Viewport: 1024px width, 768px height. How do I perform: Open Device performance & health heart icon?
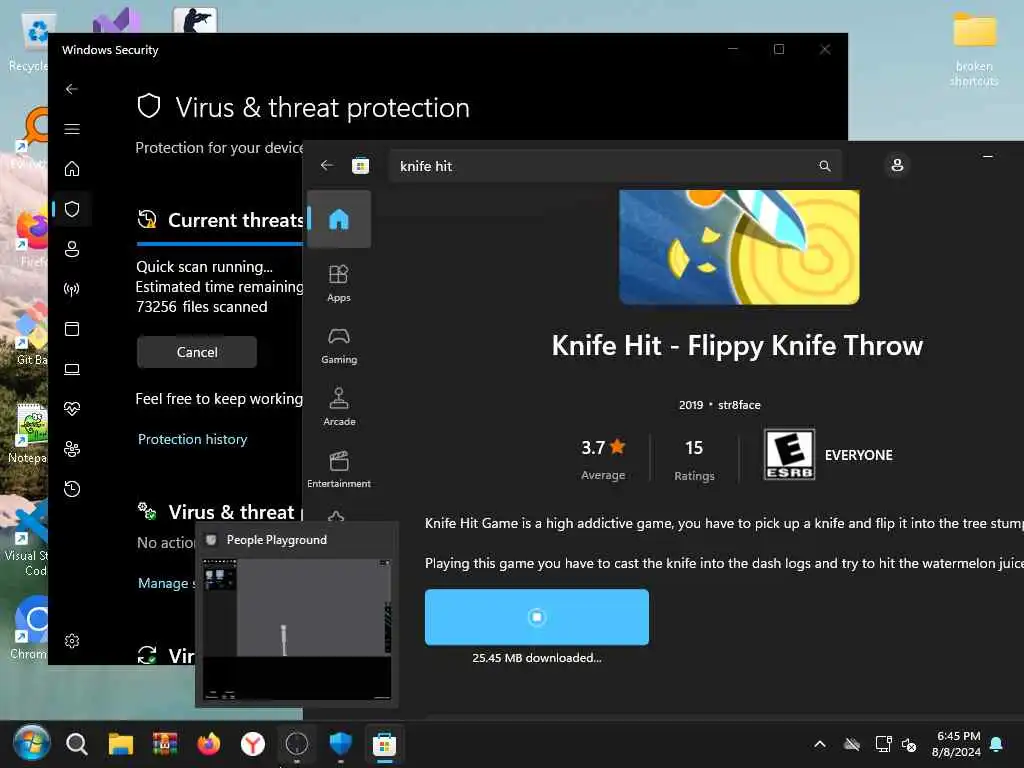[72, 409]
